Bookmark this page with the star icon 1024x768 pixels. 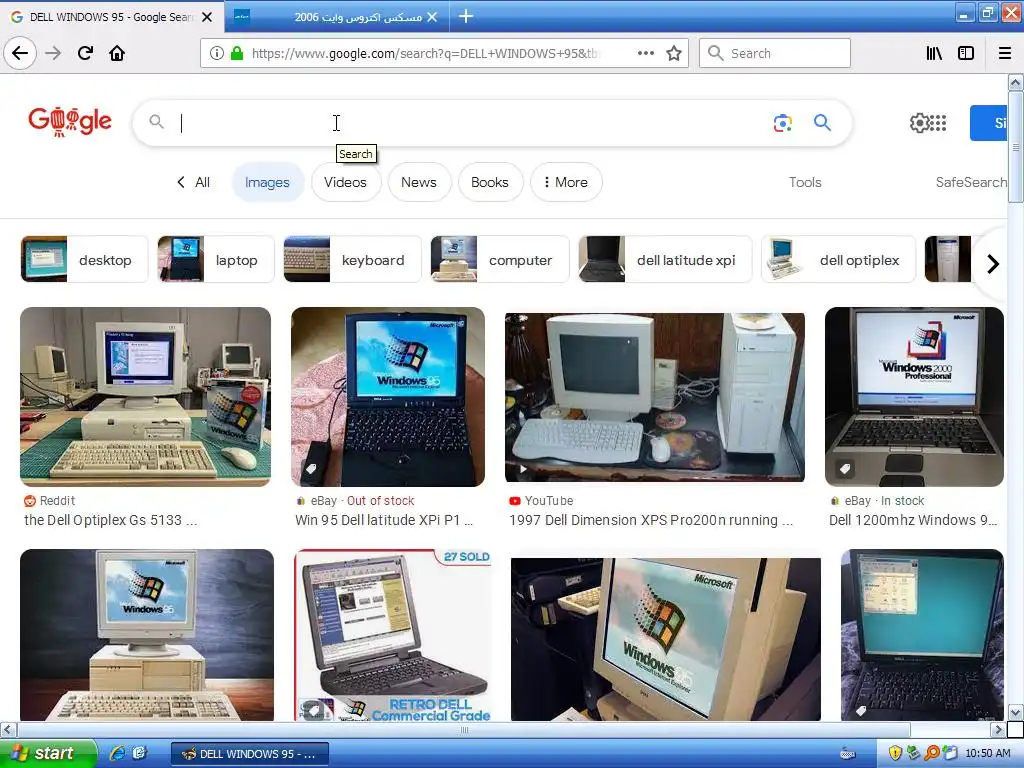tap(674, 53)
